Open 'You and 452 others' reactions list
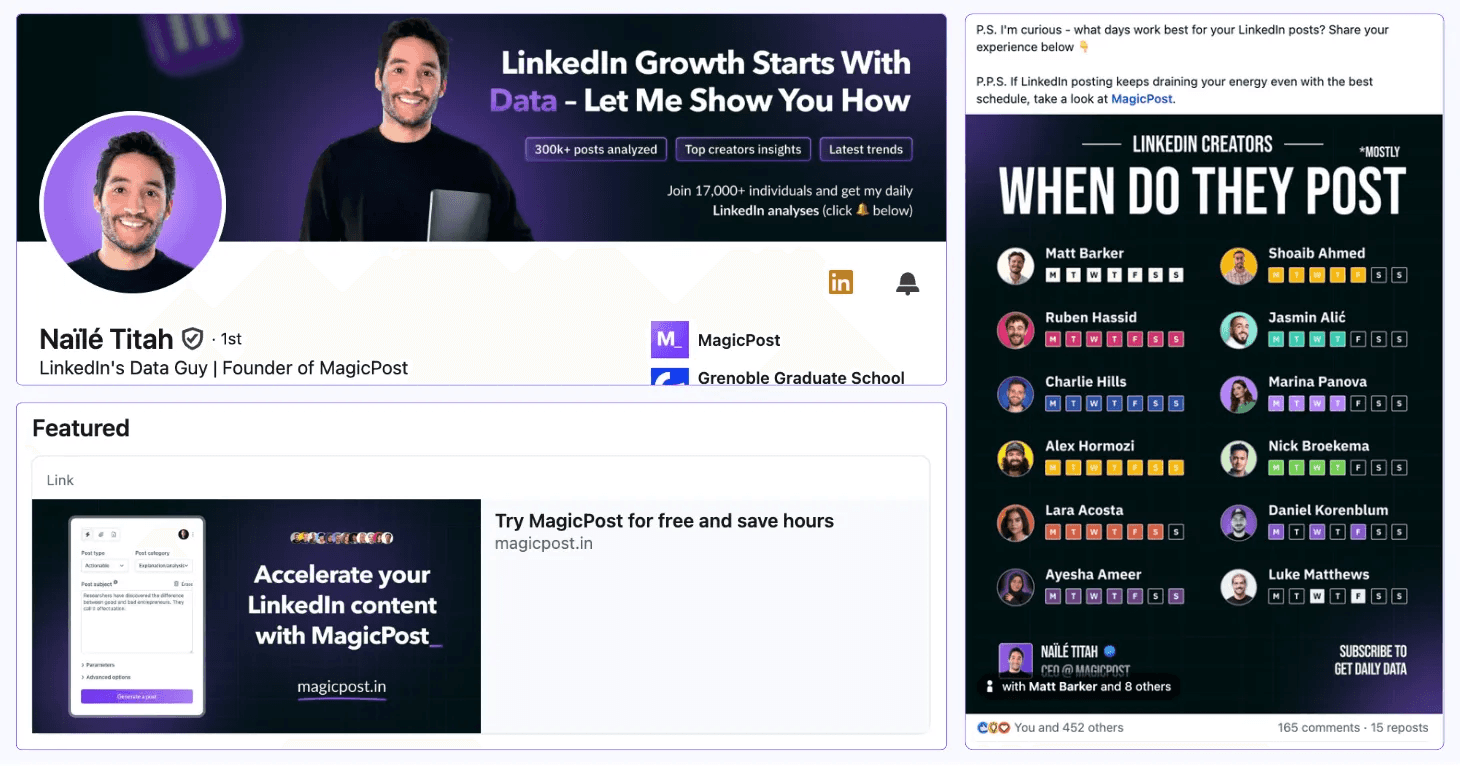 click(x=1069, y=728)
